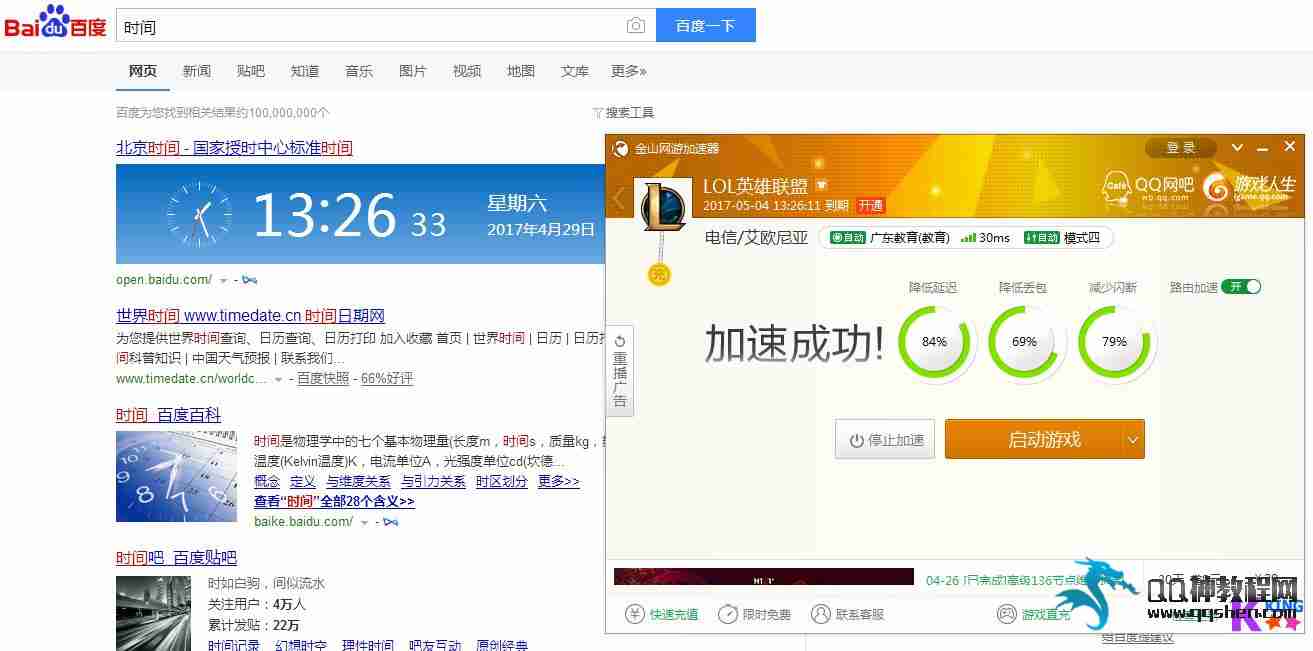Click the yellow 免 coin badge
Viewport: 1313px width, 651px height.
pos(659,273)
